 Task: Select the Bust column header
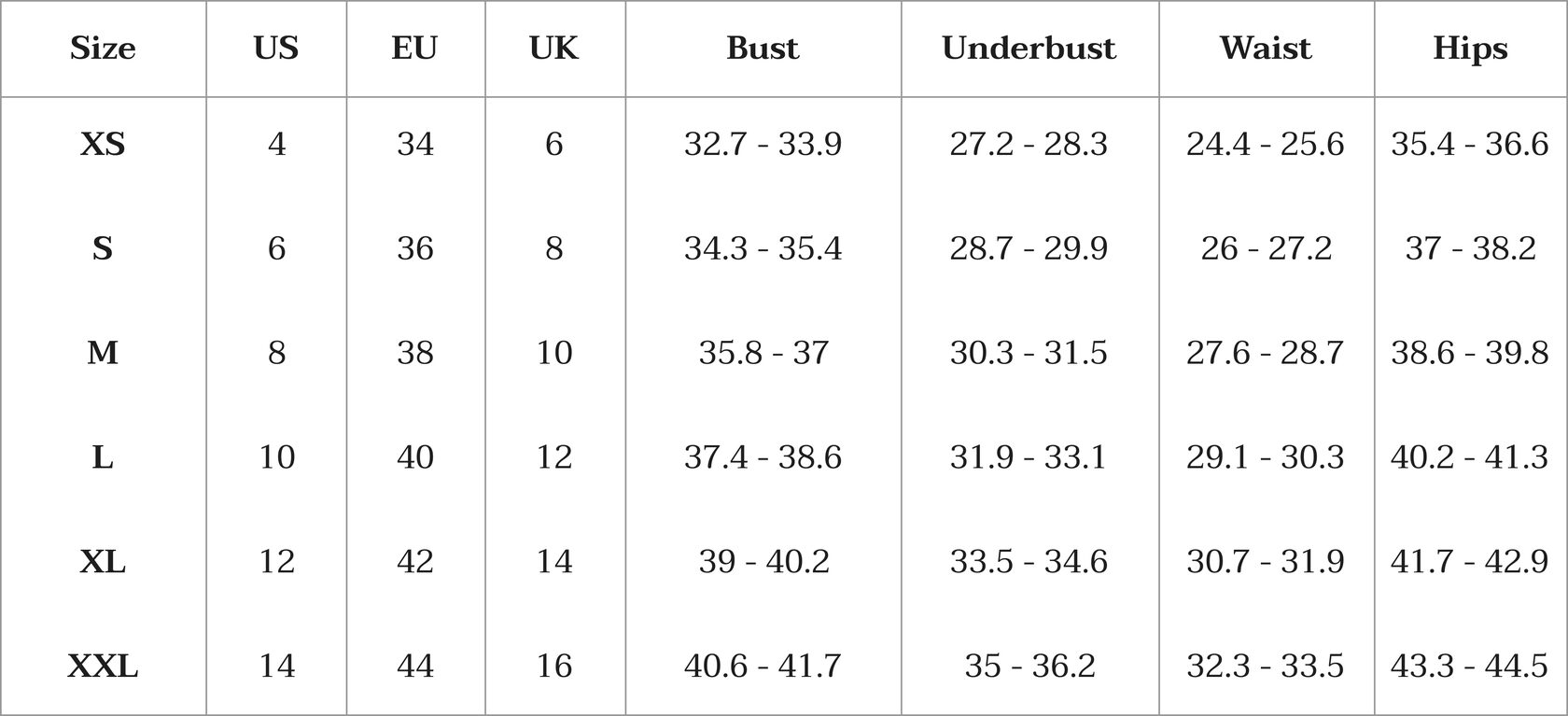pyautogui.click(x=763, y=49)
